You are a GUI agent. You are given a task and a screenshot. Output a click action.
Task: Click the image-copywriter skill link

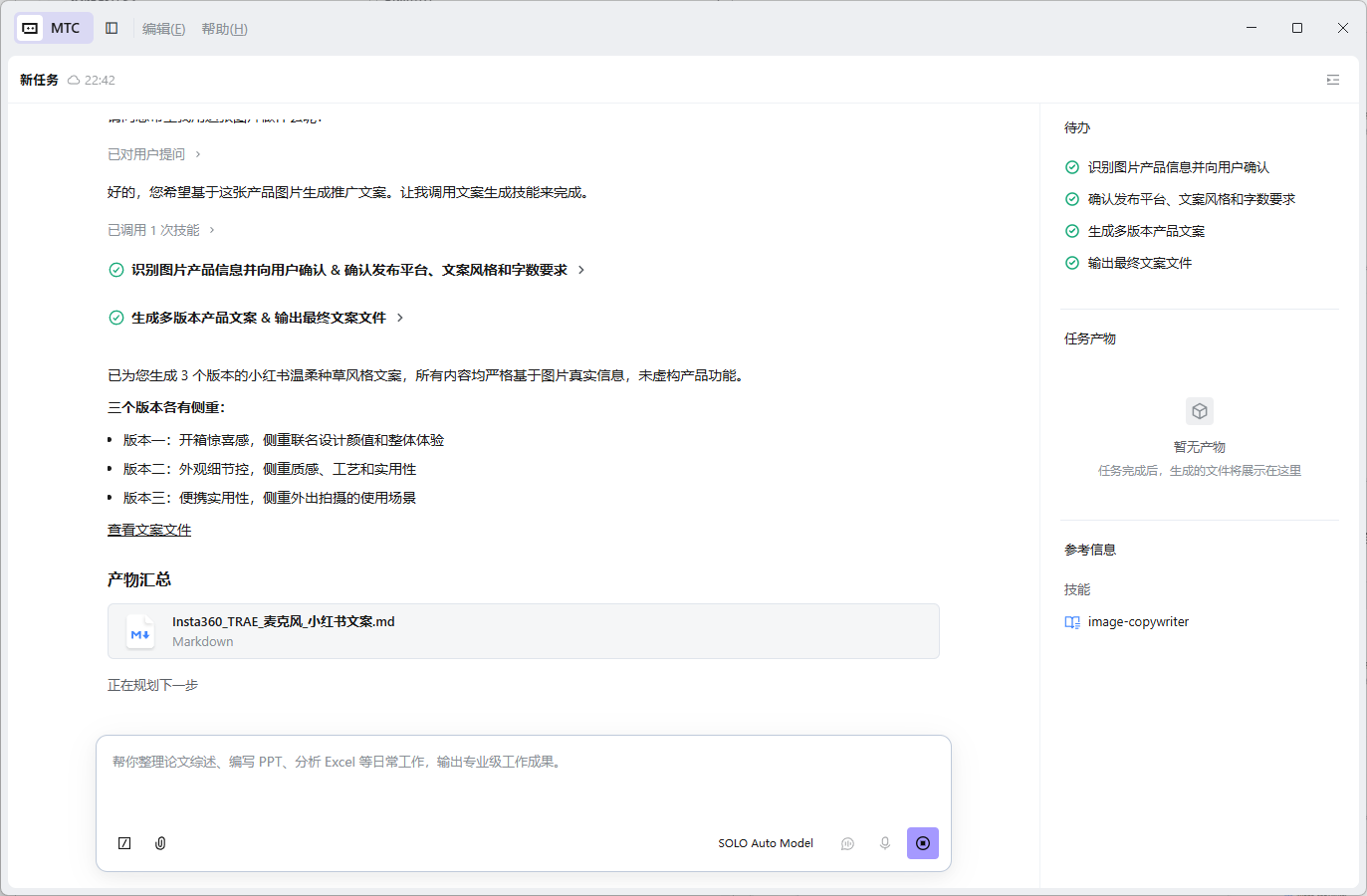point(1138,622)
